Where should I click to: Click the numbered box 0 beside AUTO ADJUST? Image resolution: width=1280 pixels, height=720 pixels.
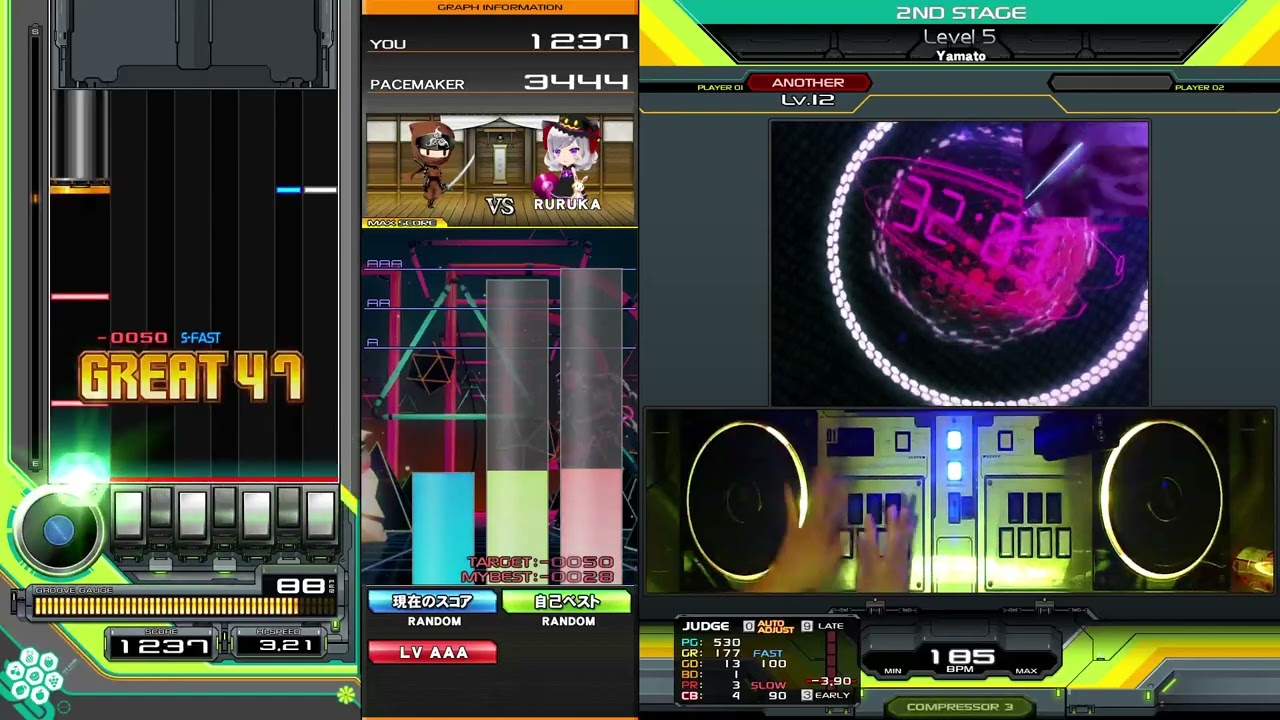(748, 626)
